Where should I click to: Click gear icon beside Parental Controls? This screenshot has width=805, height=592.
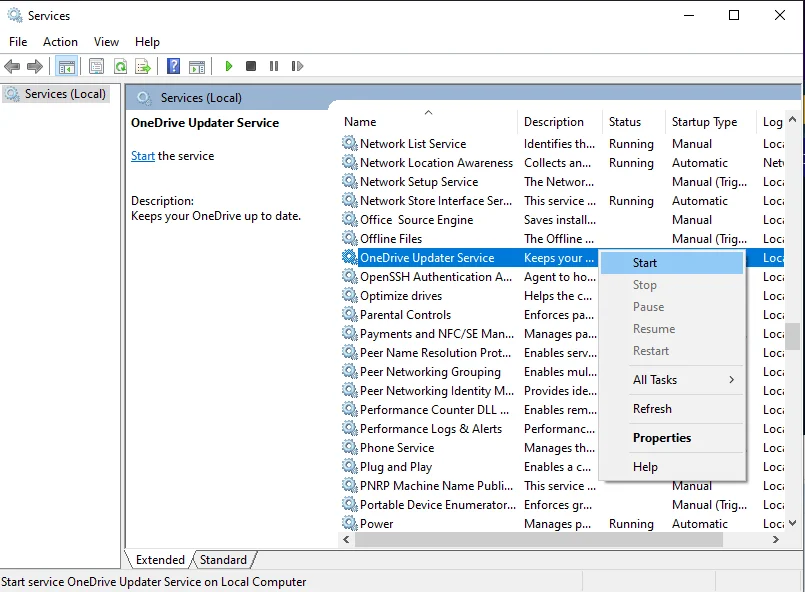350,314
